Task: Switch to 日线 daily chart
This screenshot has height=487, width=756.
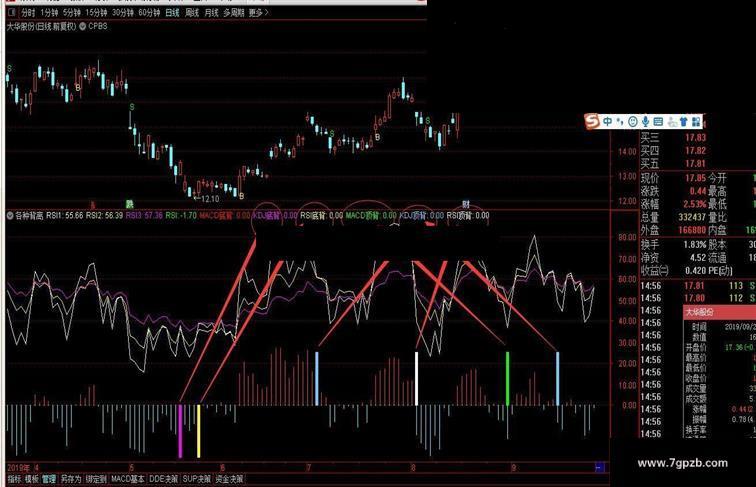Action: click(172, 13)
